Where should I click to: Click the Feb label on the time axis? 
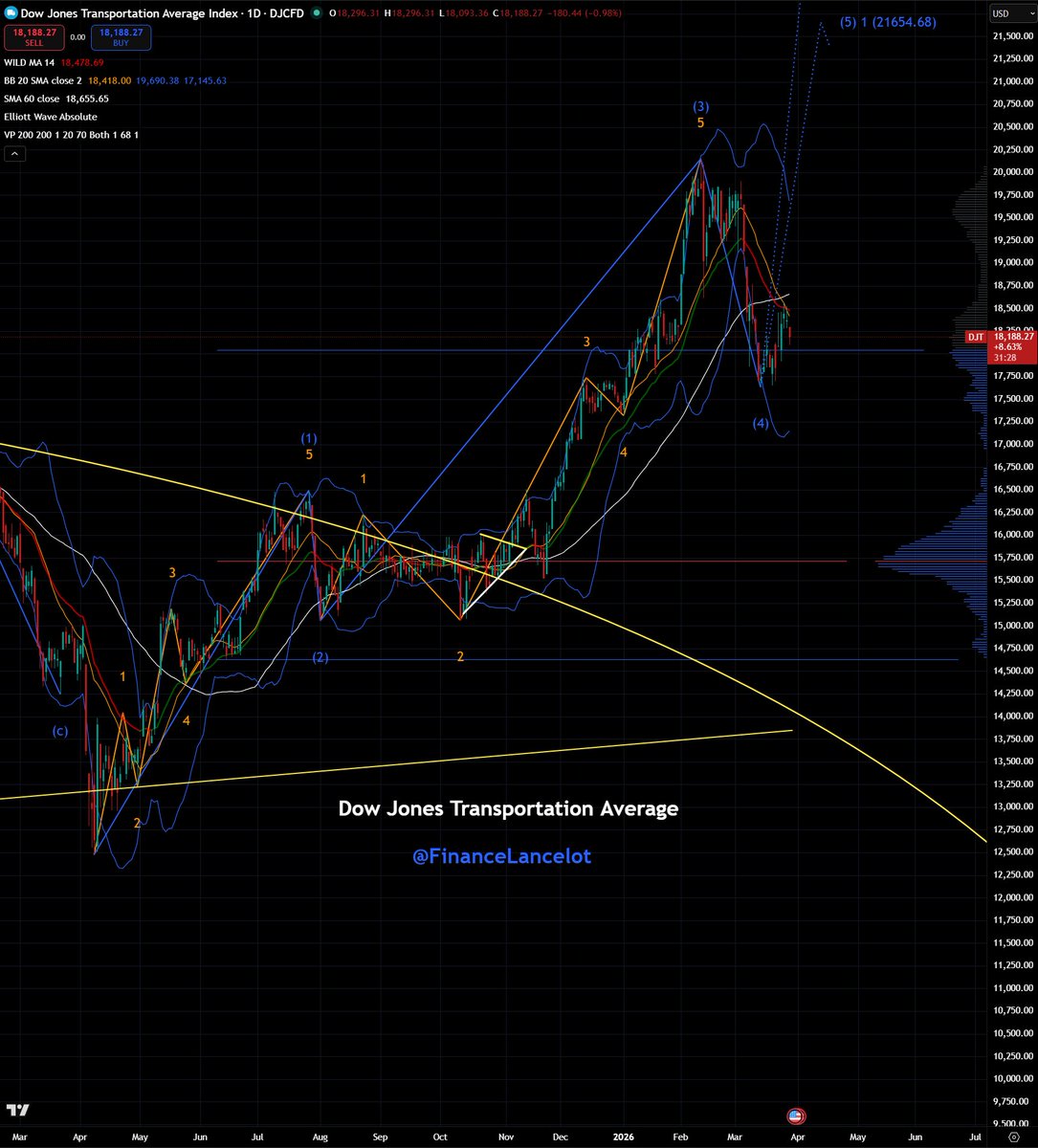click(680, 1137)
